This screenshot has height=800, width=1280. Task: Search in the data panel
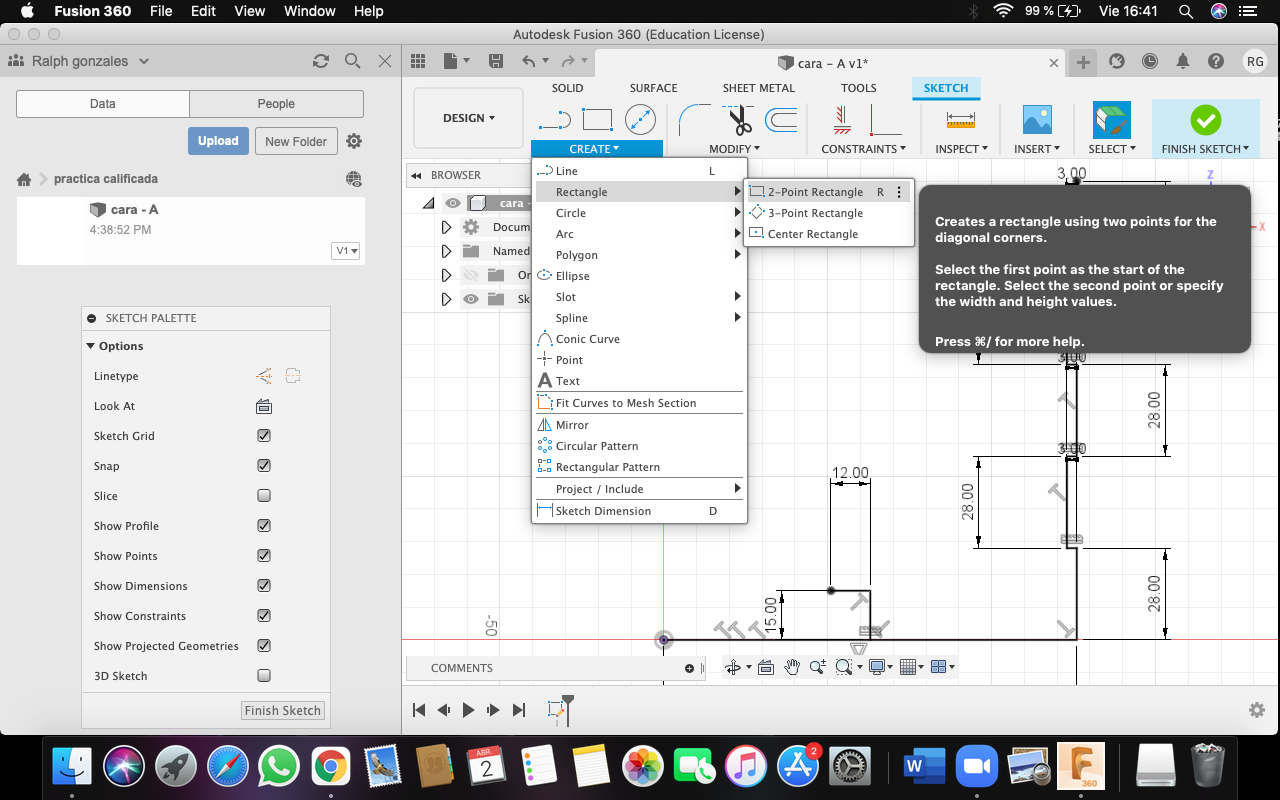pos(352,61)
